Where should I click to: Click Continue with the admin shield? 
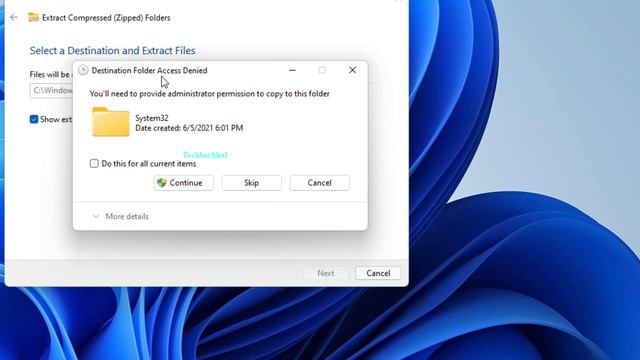click(184, 183)
